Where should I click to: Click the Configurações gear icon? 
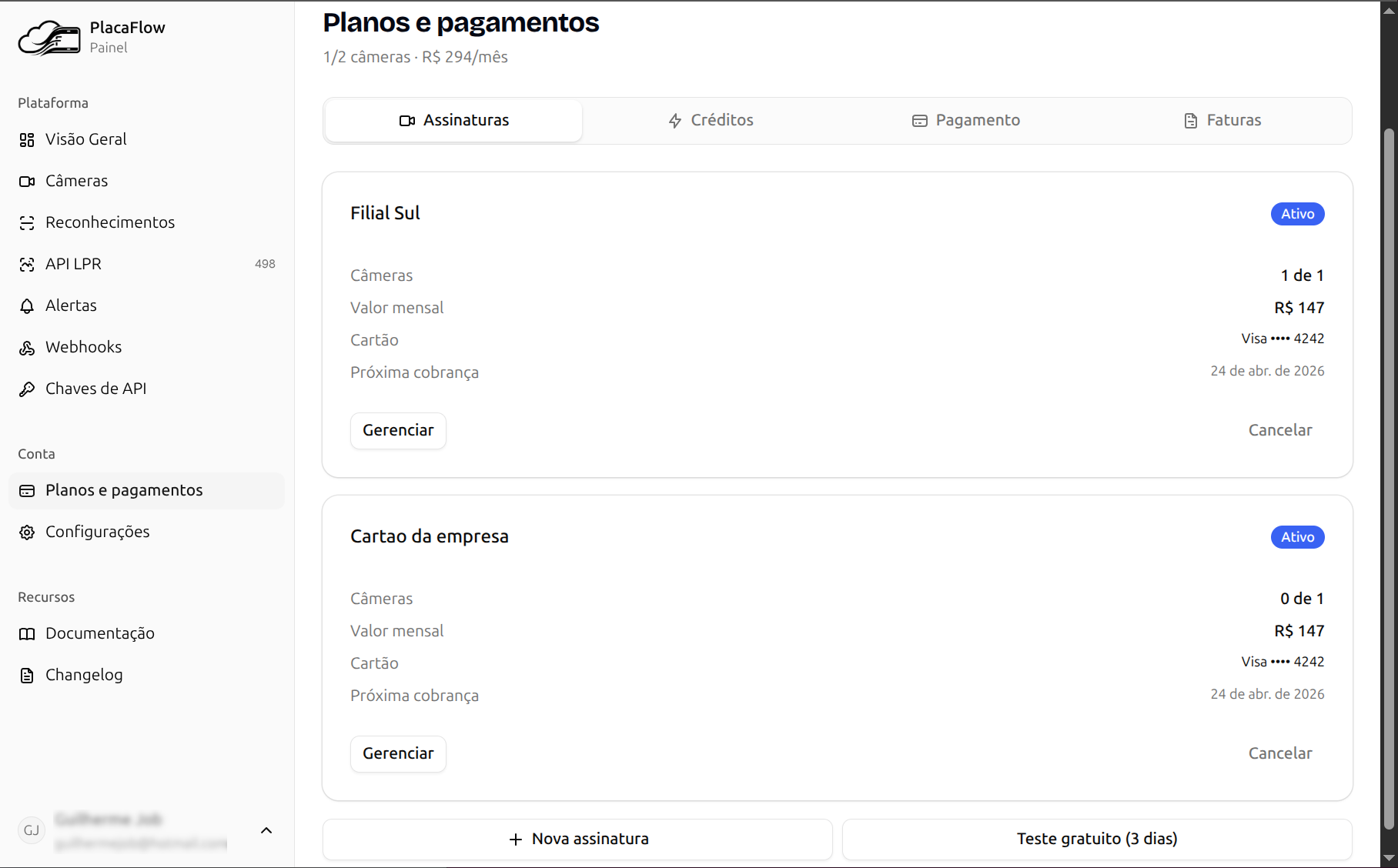point(27,532)
